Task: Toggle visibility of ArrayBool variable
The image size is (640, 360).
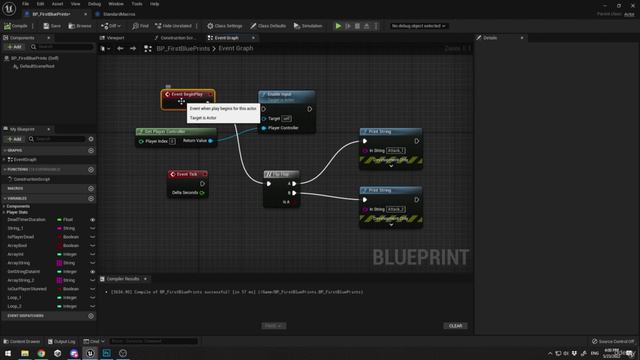Action: pos(93,246)
